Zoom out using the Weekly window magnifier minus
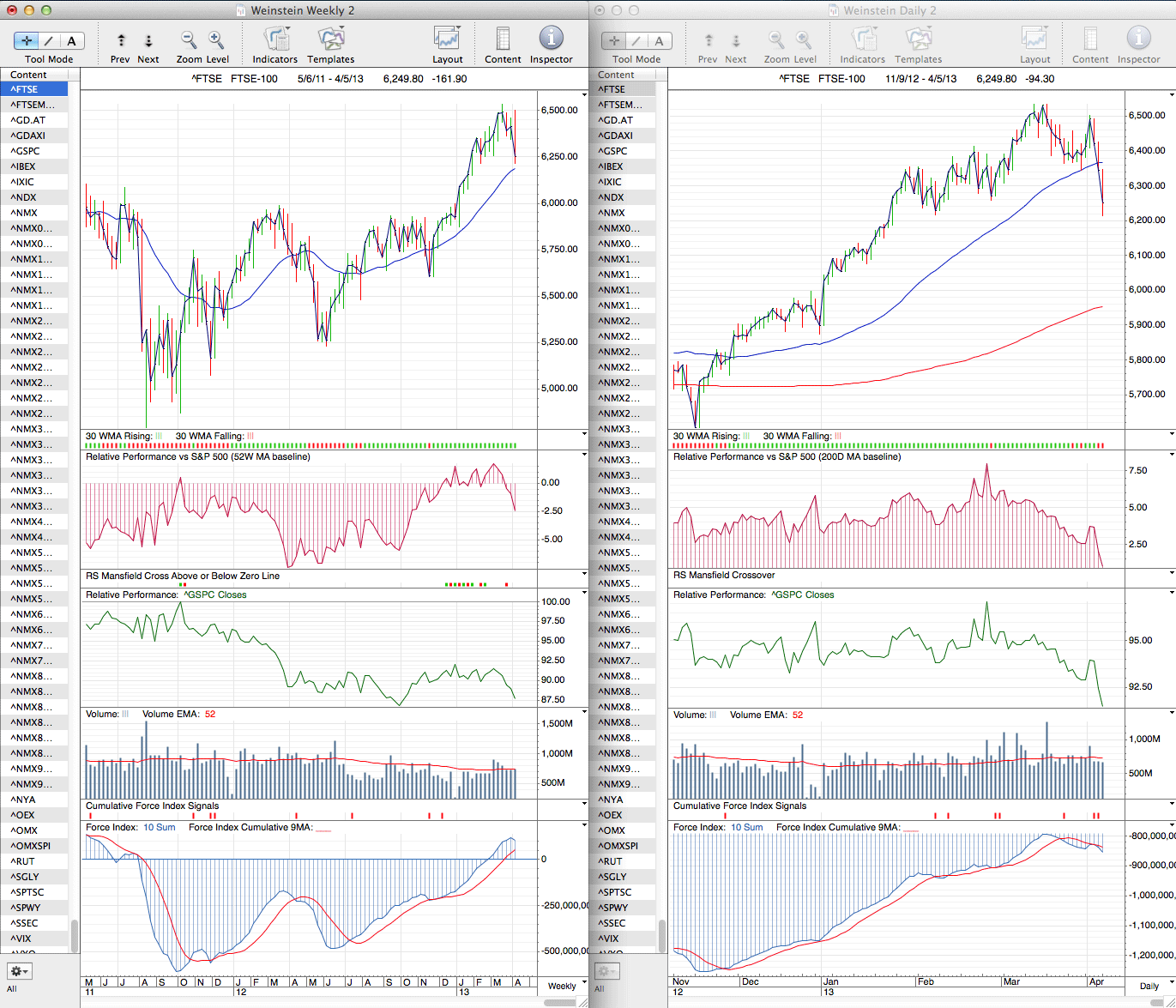 point(189,39)
